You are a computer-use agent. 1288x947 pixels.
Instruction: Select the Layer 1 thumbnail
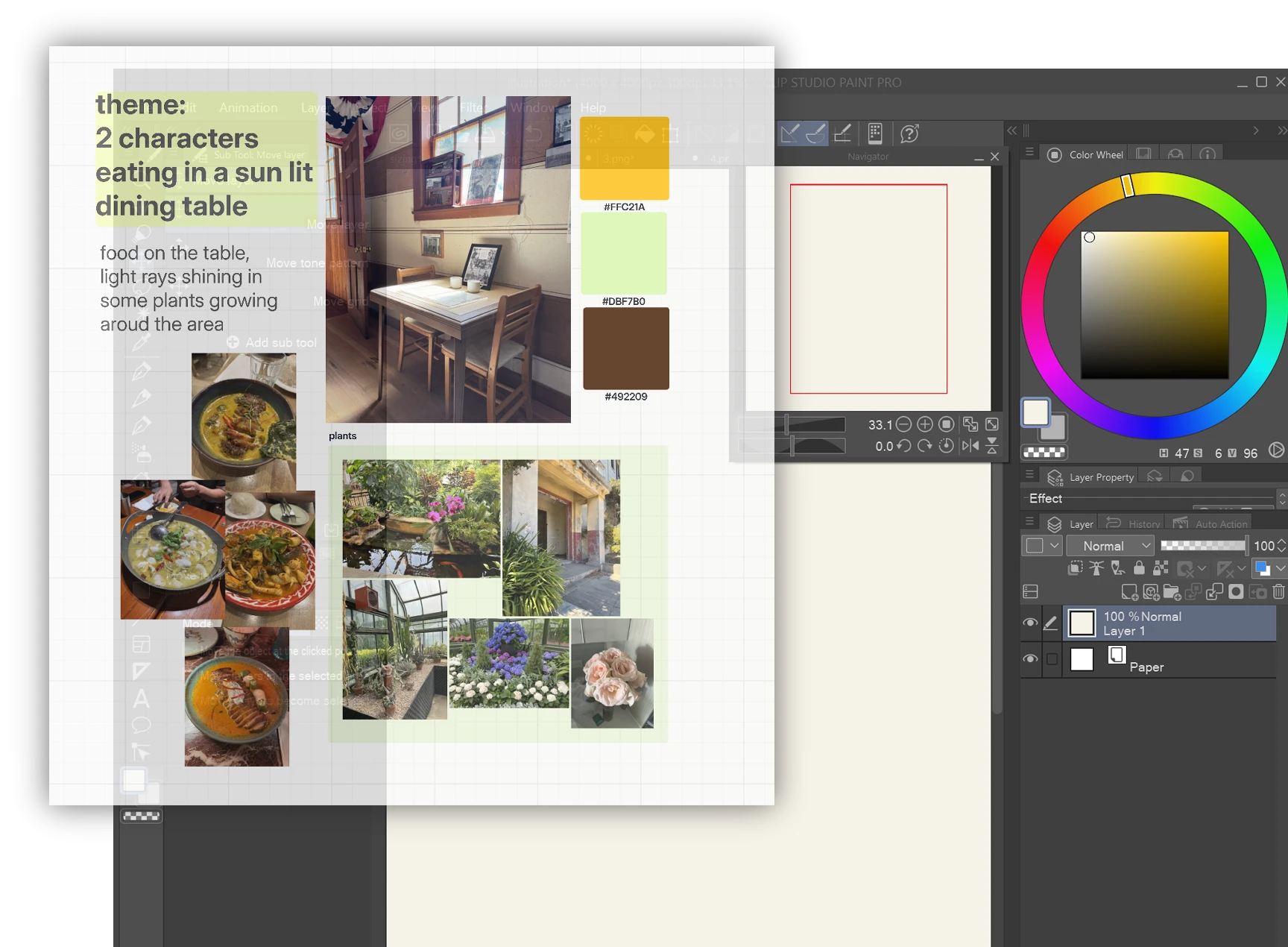point(1082,623)
